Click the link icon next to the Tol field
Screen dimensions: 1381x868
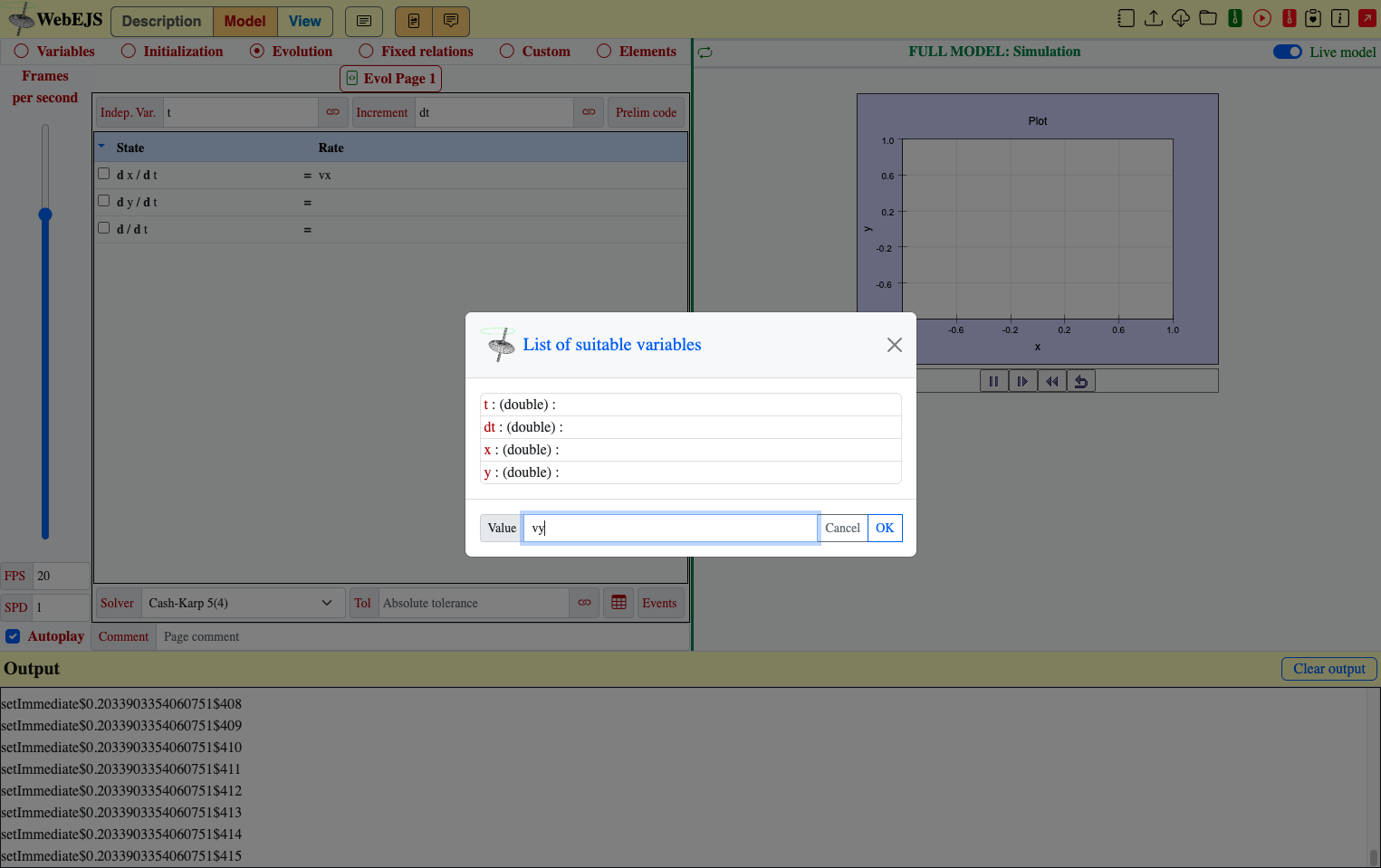click(x=585, y=603)
